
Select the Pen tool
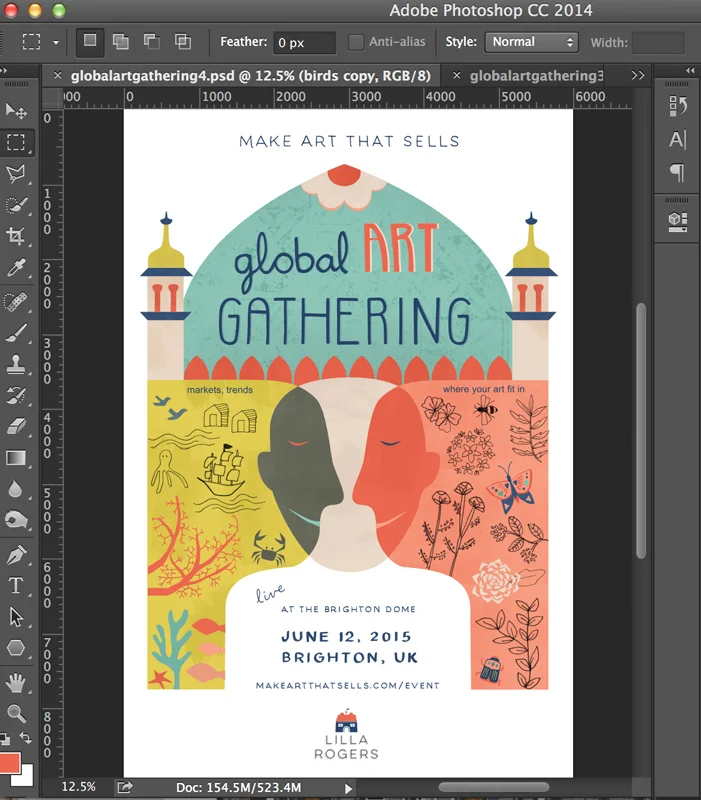(x=16, y=554)
